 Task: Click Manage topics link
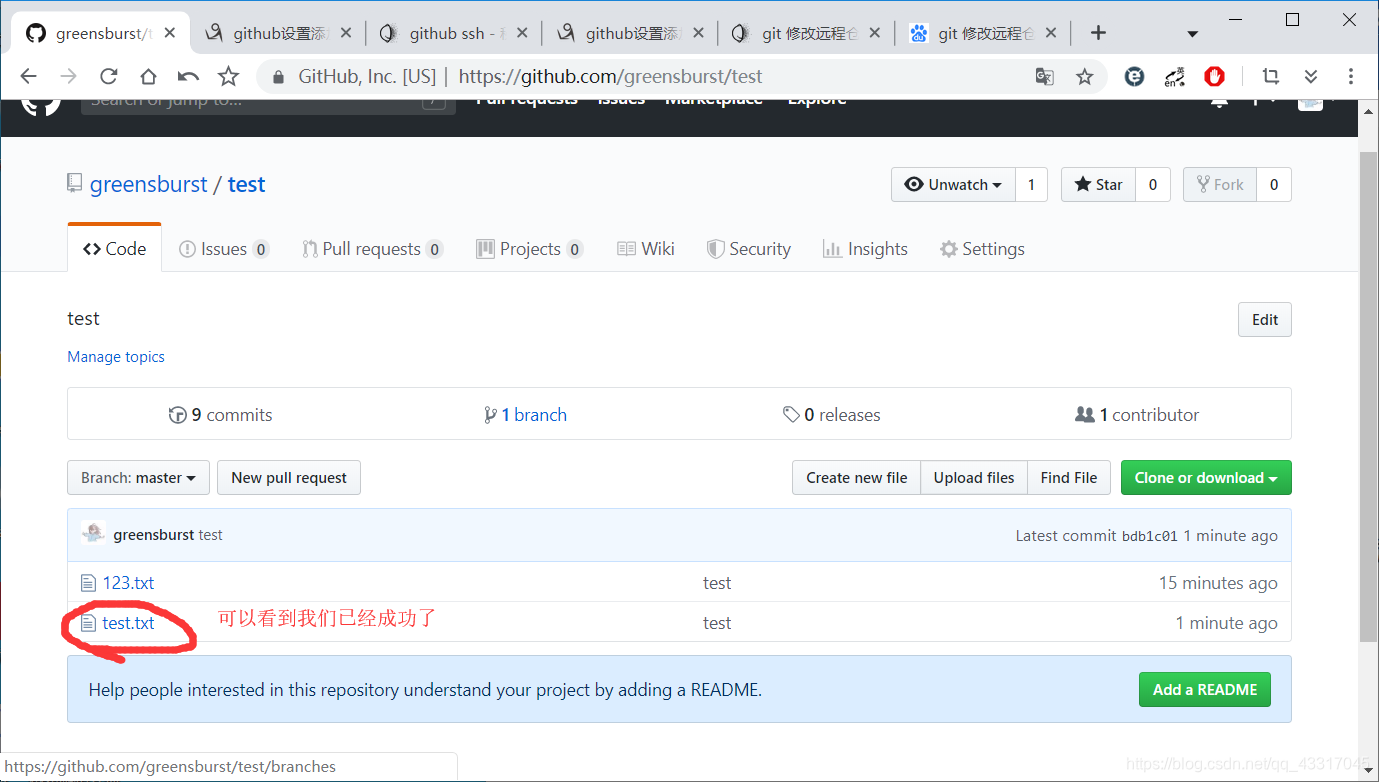point(116,356)
